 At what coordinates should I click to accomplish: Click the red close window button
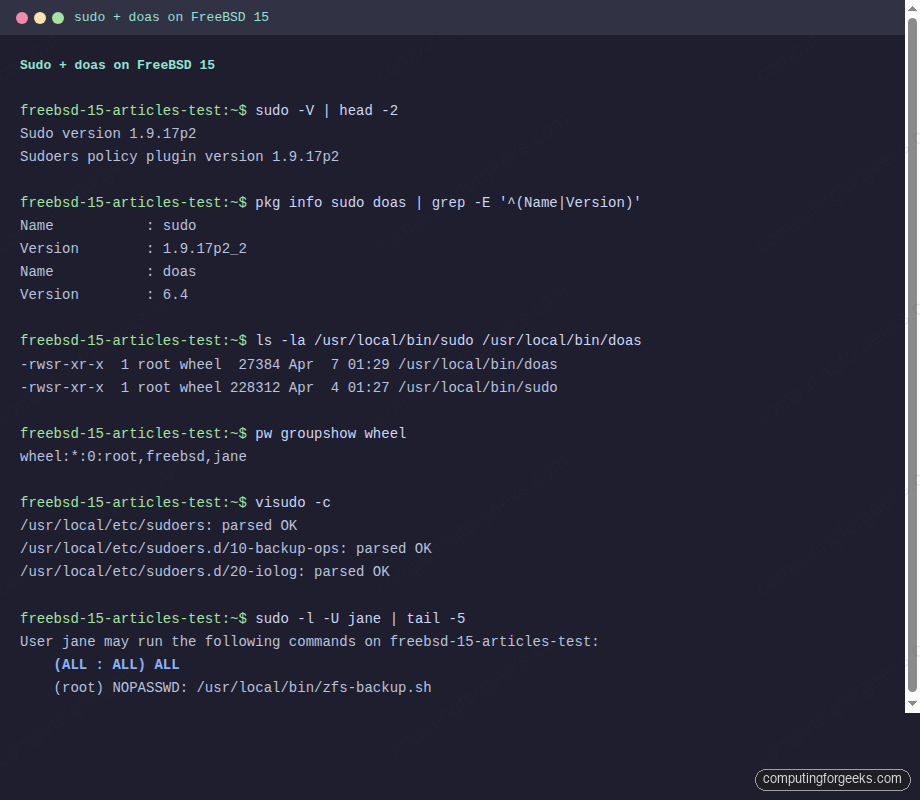[x=22, y=17]
